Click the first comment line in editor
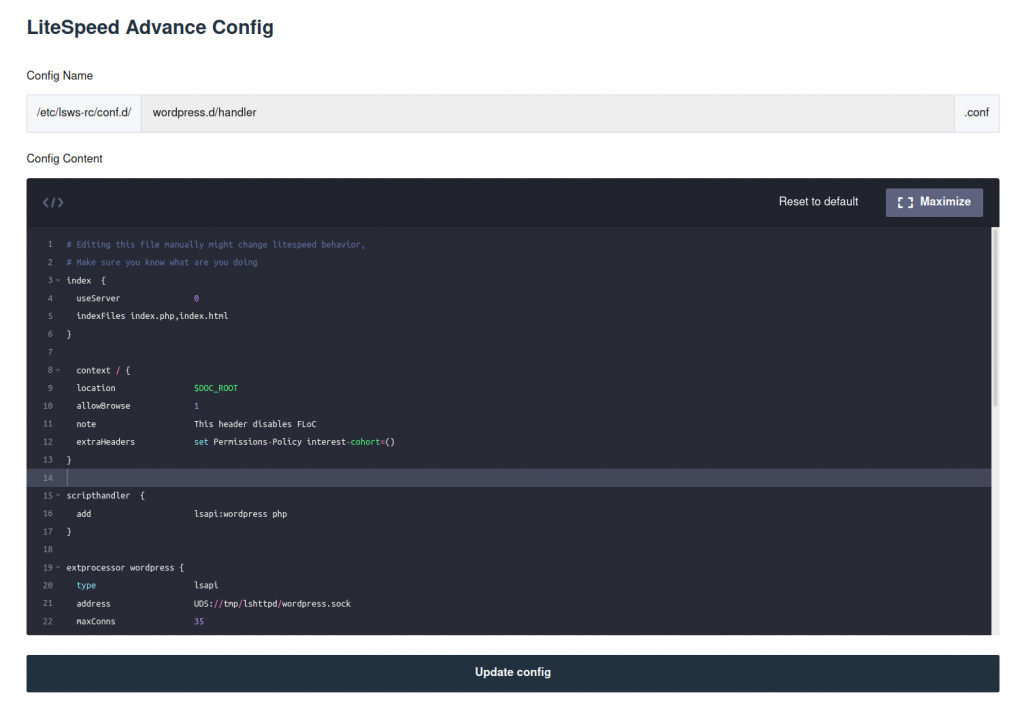 (x=215, y=245)
